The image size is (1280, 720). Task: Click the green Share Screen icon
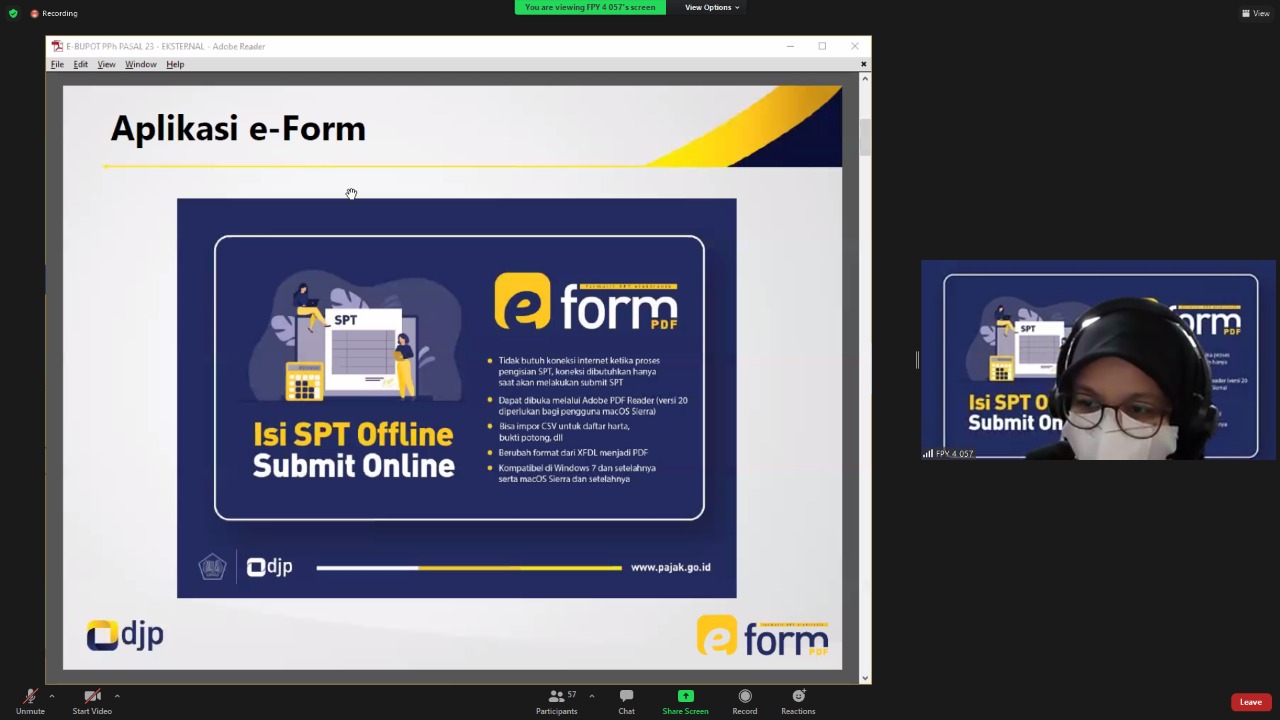[x=685, y=697]
